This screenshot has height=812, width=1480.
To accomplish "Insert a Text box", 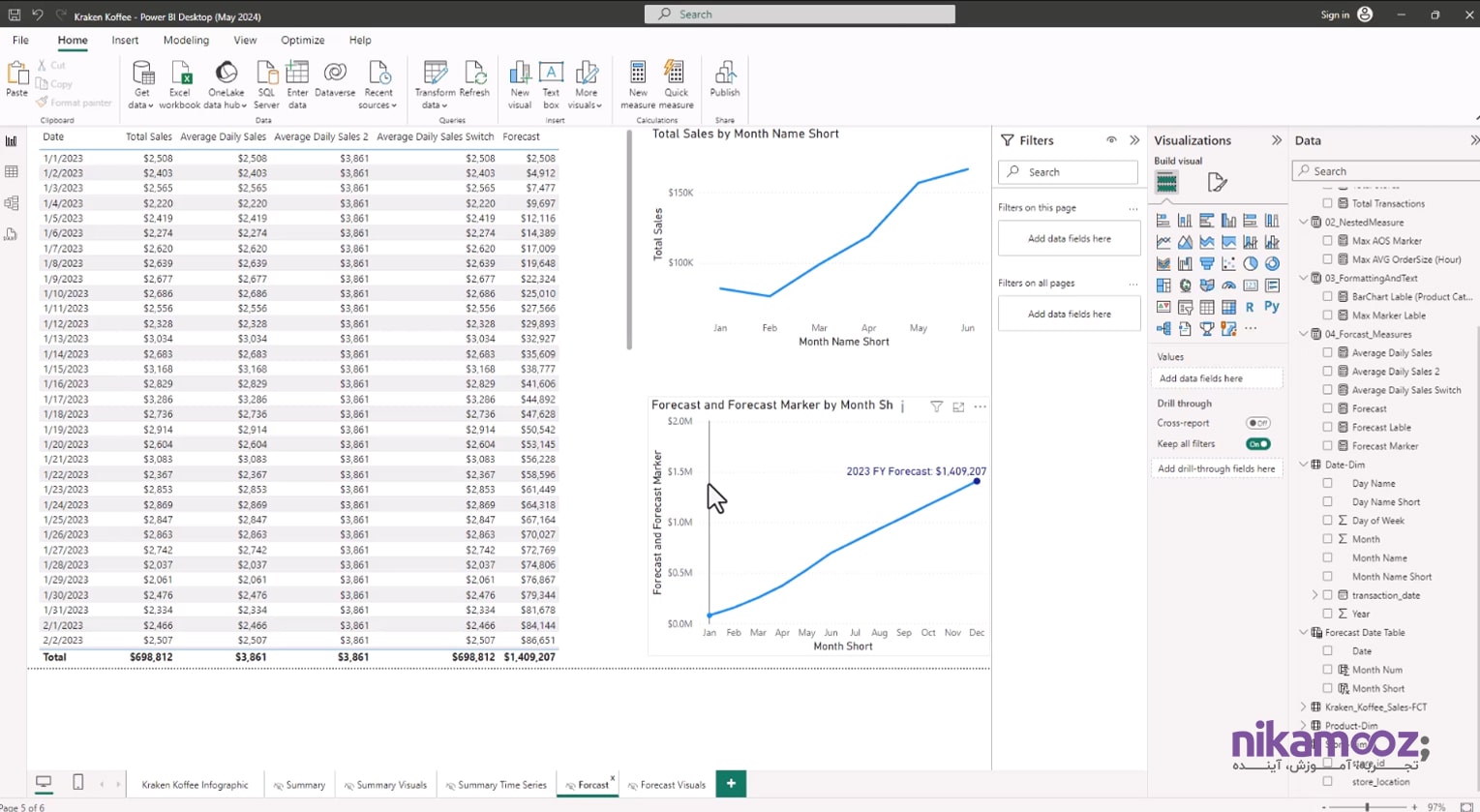I will [x=551, y=85].
